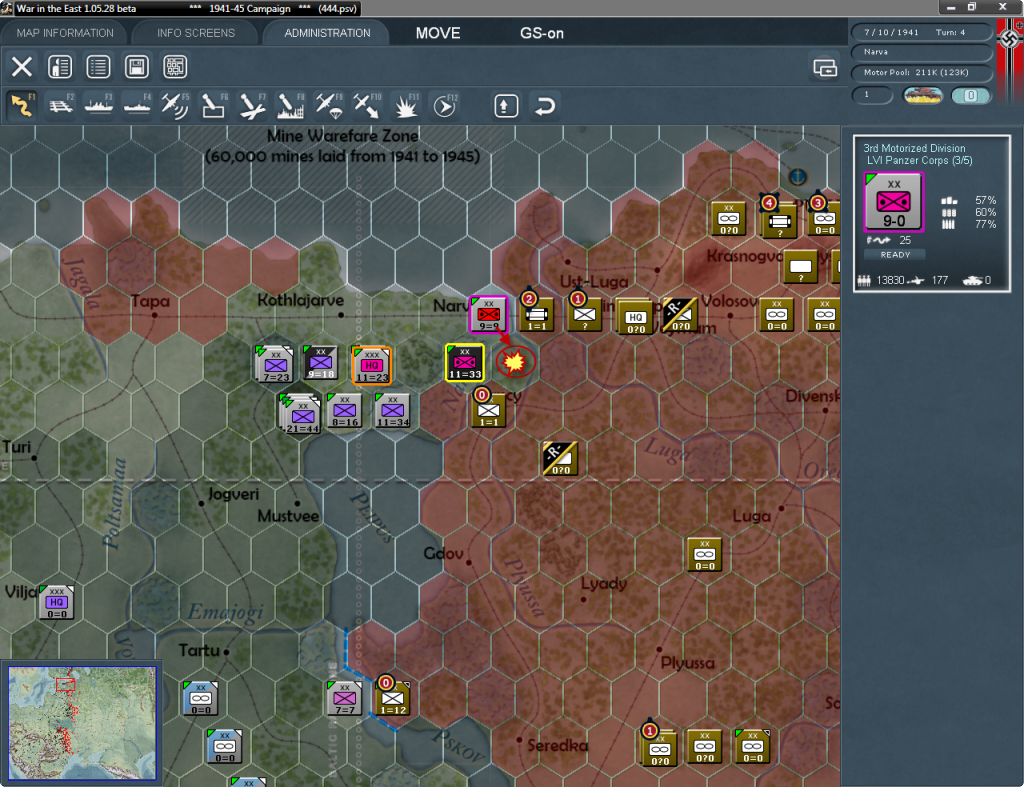1024x787 pixels.
Task: Select the Move mode (F1) icon
Action: [22, 106]
